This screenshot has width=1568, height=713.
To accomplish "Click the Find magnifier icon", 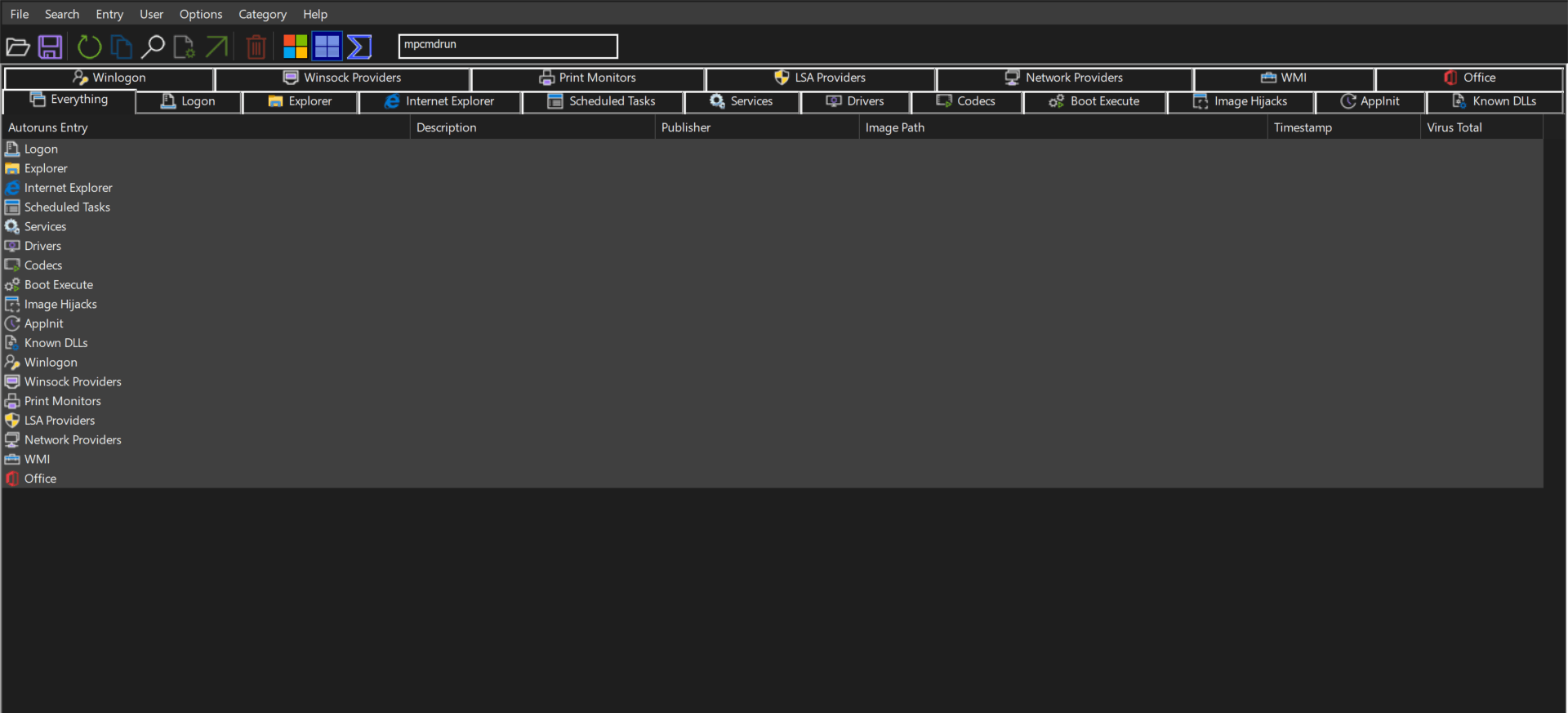I will [x=153, y=47].
